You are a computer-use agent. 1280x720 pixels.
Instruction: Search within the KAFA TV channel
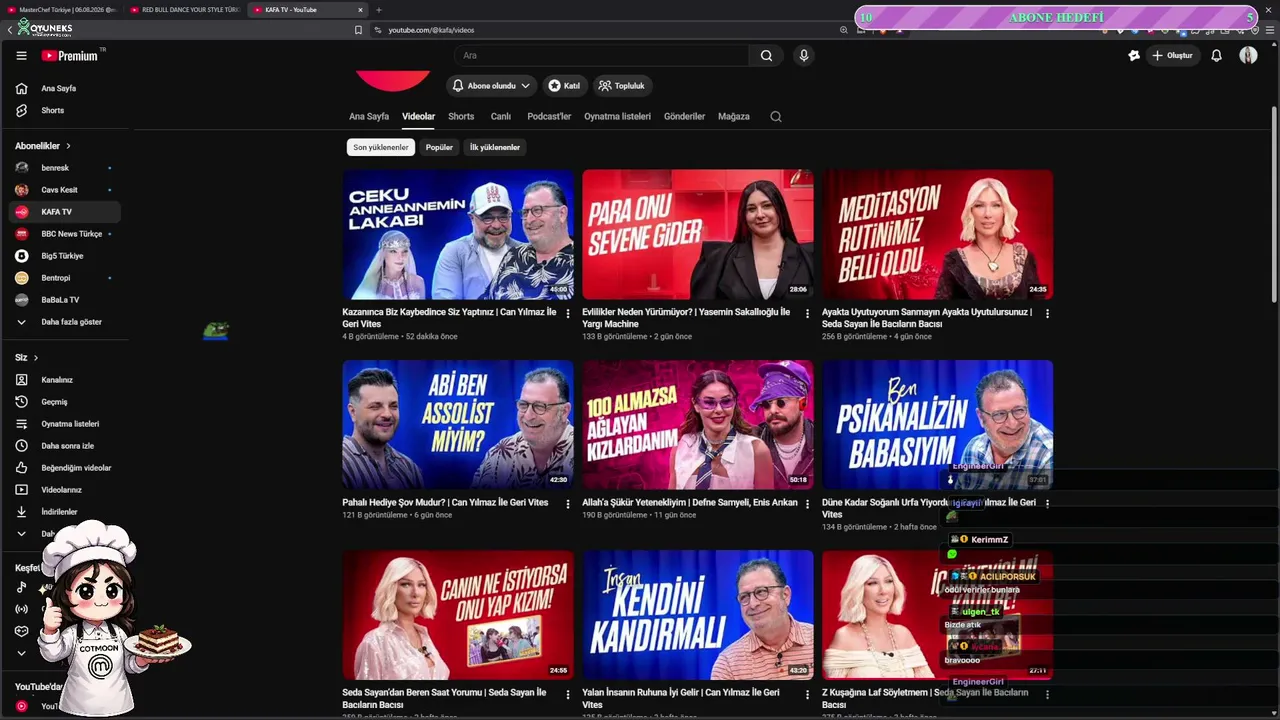pos(775,117)
